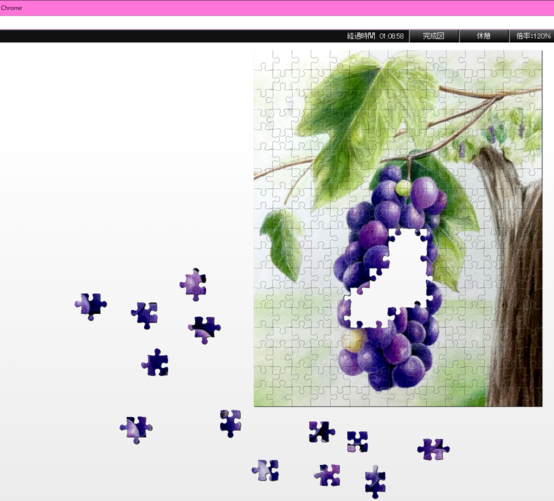554x501 pixels.
Task: Click the green unripe grape on the puzzle
Action: 403,188
